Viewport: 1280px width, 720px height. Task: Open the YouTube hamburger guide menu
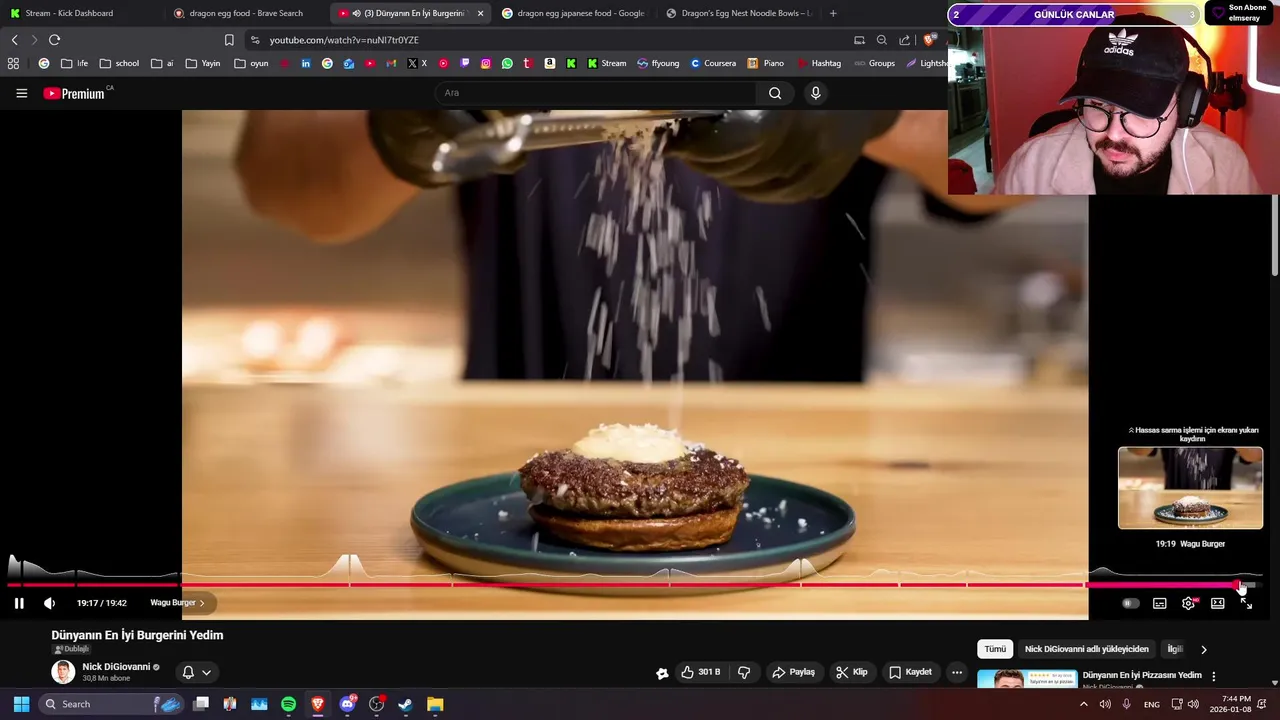click(21, 93)
